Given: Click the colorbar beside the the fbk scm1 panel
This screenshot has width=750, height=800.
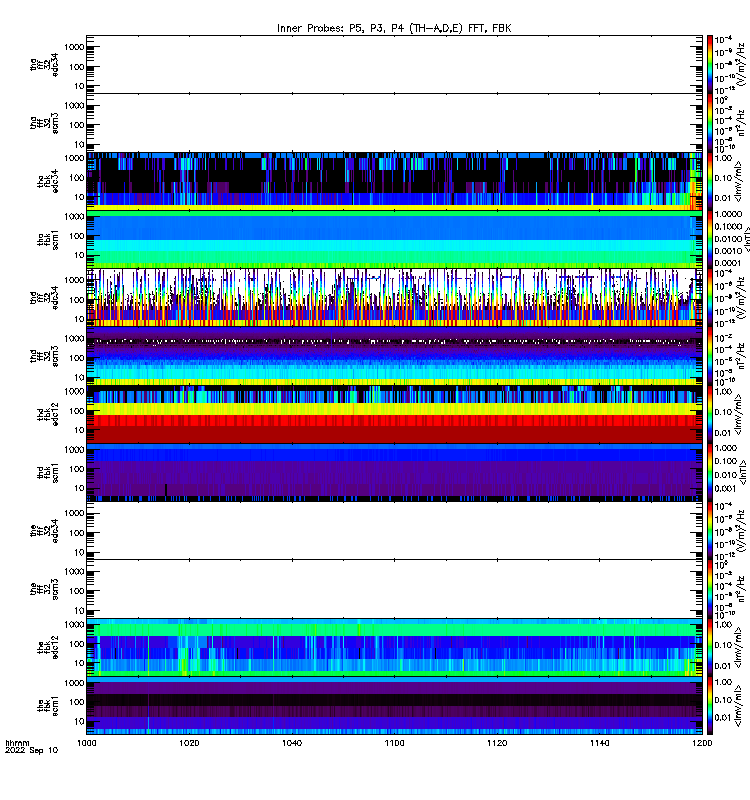Looking at the screenshot, I should click(x=710, y=706).
